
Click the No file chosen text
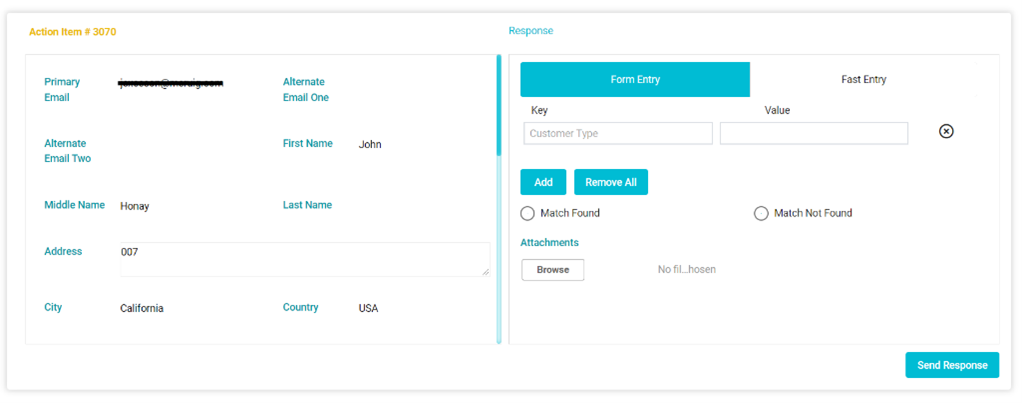click(686, 269)
